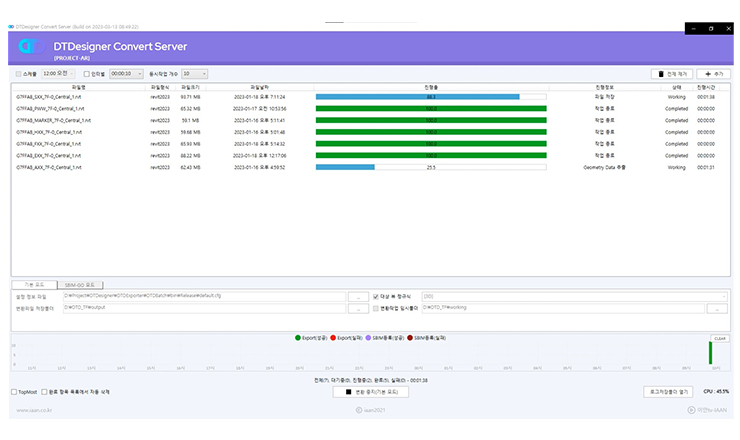This screenshot has width=740, height=440.
Task: Select the basic mode tab
Action: [x=34, y=285]
